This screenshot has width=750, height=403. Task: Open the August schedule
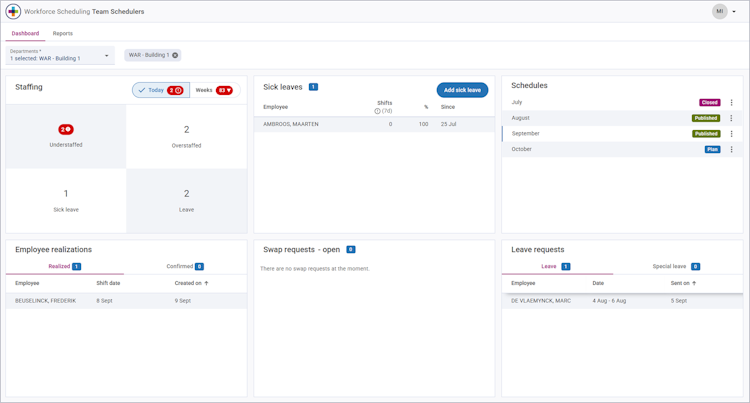coord(622,118)
